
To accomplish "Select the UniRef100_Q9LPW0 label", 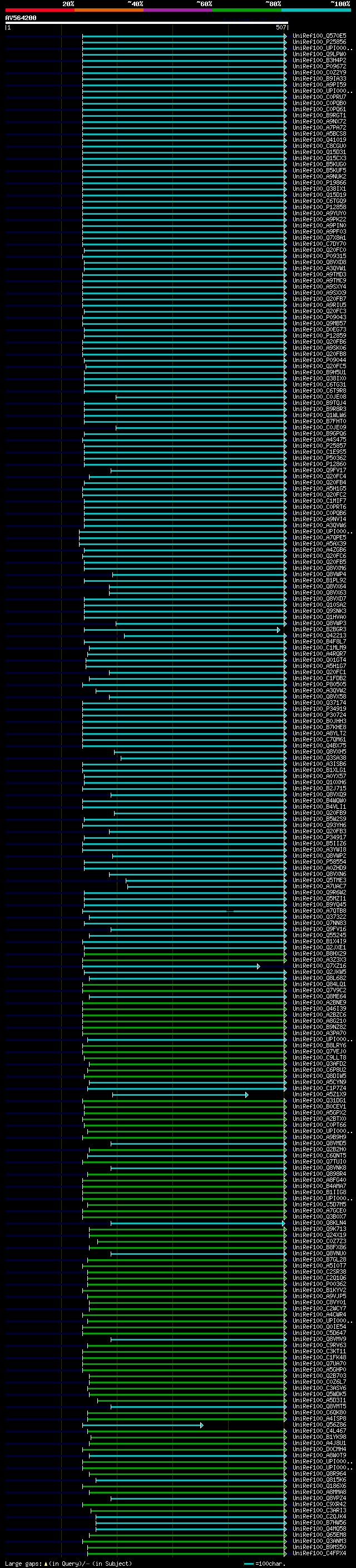I will click(x=319, y=54).
